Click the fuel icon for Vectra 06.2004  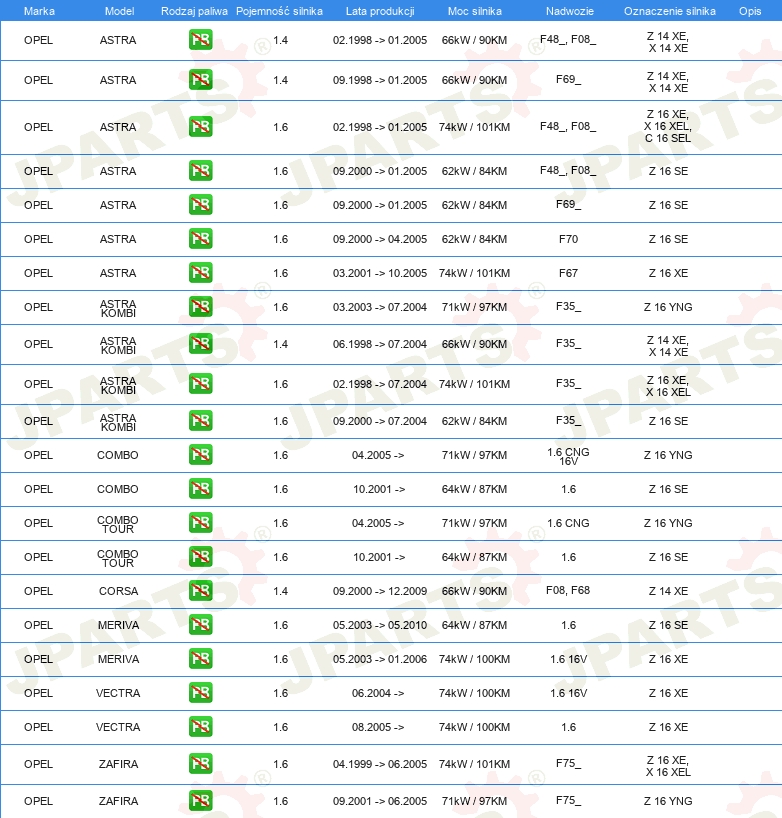click(x=200, y=693)
